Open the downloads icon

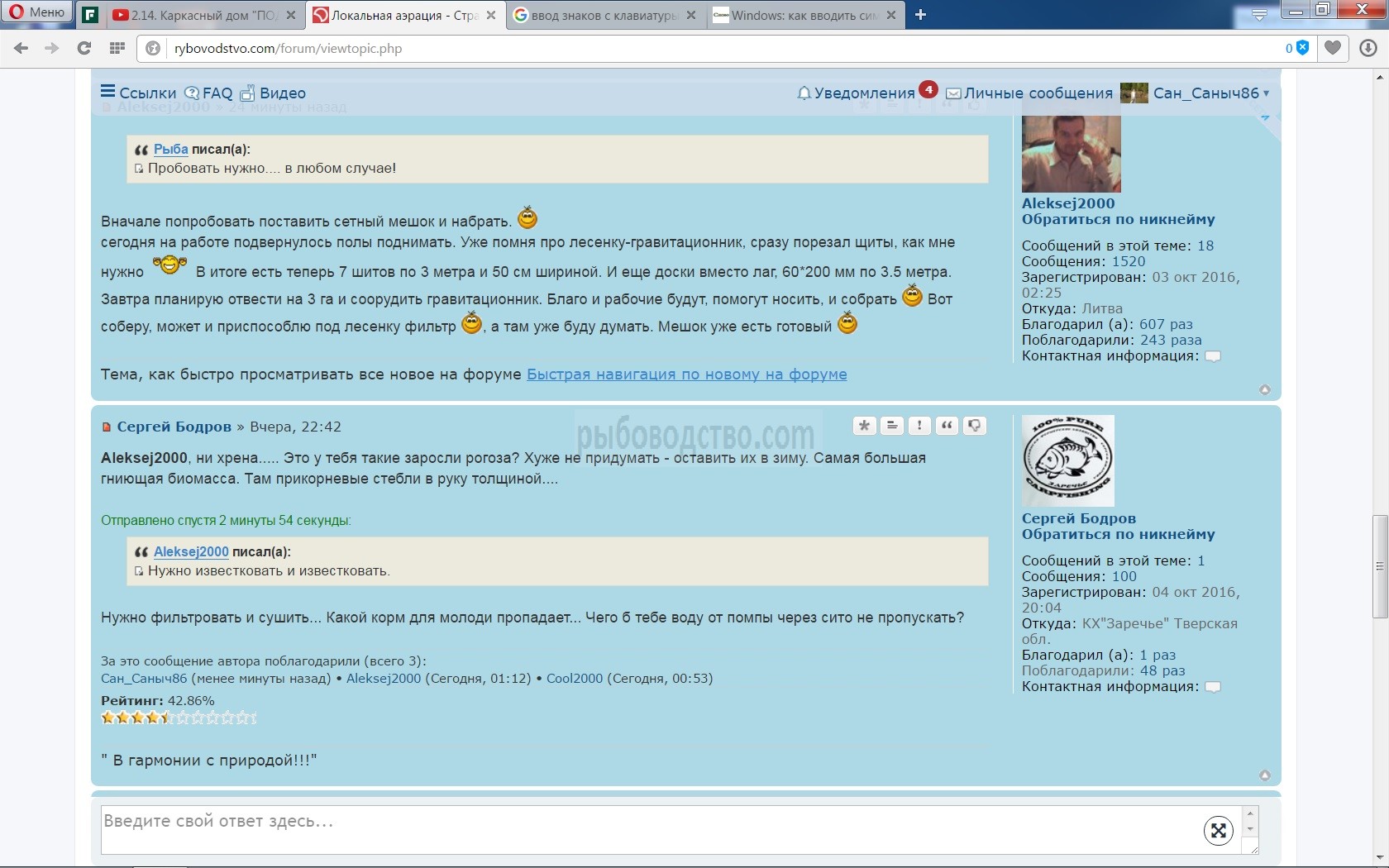tap(1368, 48)
